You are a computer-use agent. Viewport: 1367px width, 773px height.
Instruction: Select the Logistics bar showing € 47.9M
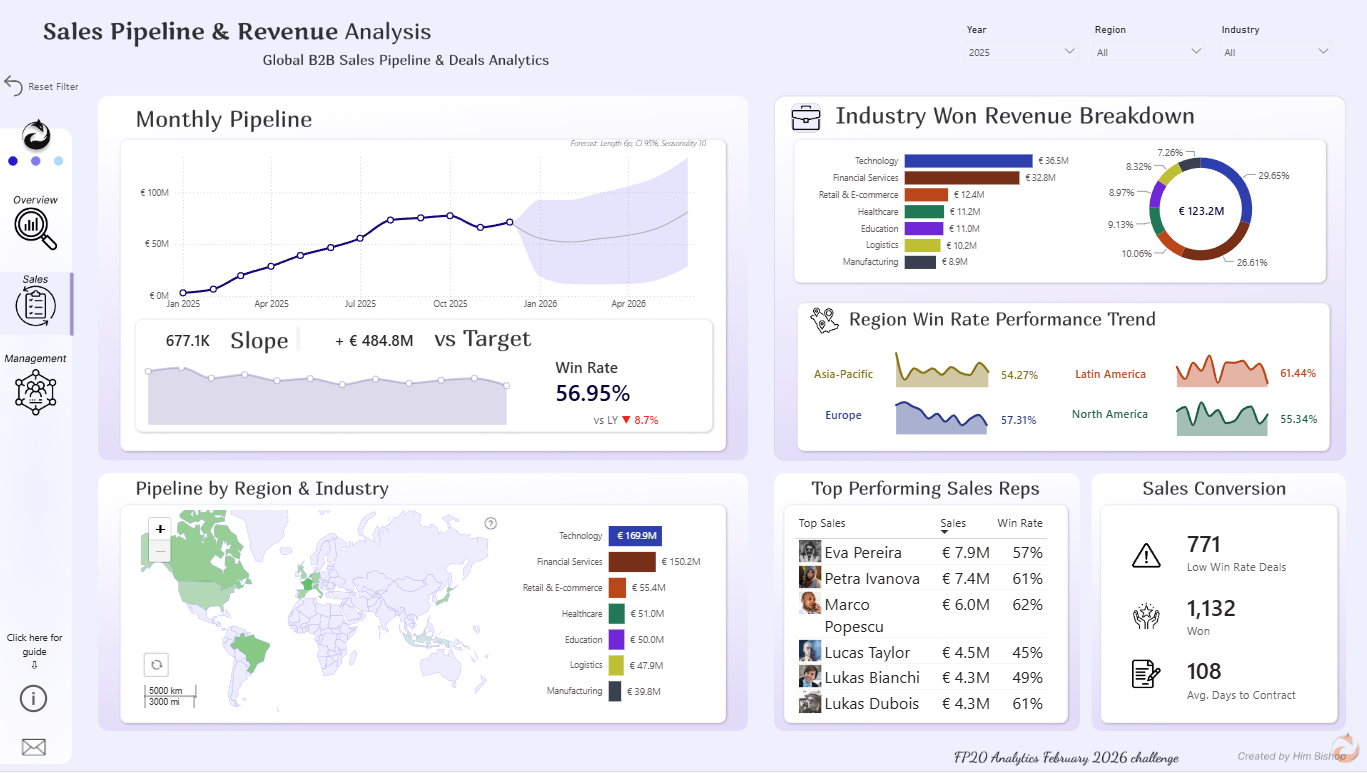click(616, 665)
